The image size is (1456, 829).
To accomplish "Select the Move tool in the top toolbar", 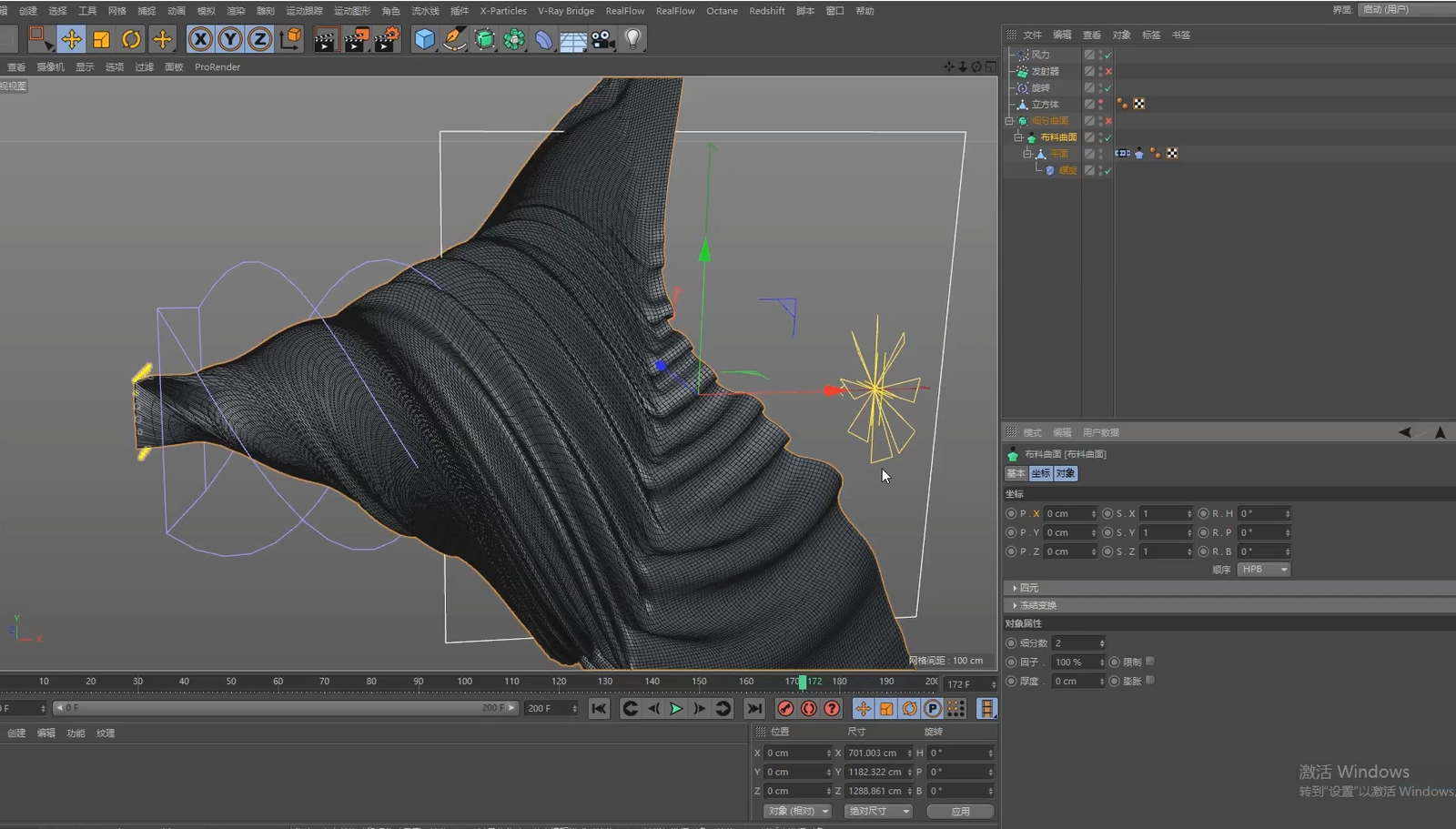I will 71,39.
